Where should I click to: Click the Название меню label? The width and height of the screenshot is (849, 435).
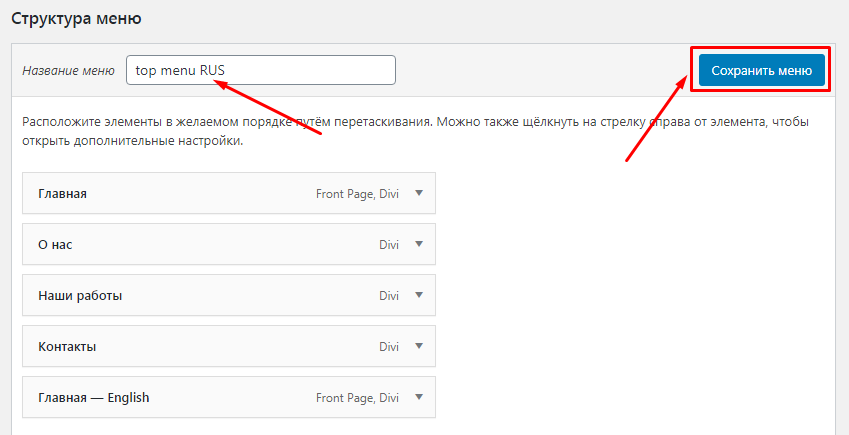[x=68, y=70]
